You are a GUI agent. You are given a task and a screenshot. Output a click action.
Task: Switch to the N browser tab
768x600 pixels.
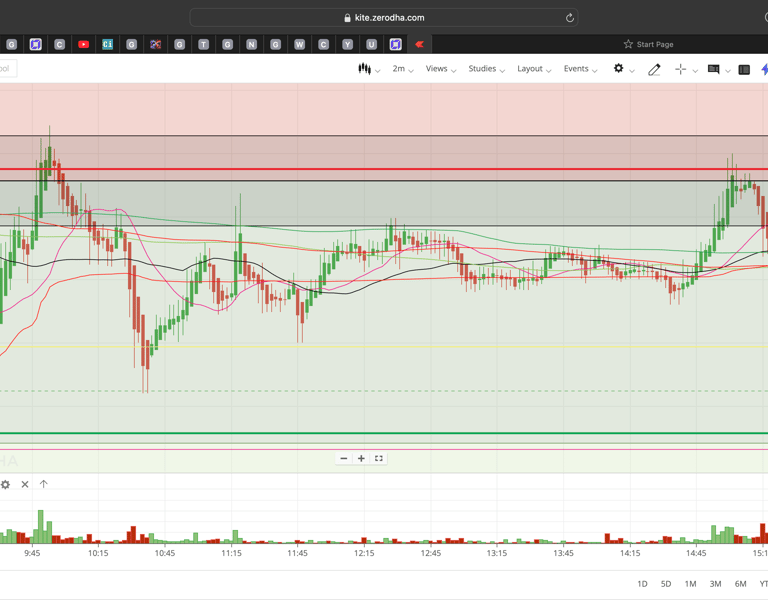pos(251,45)
